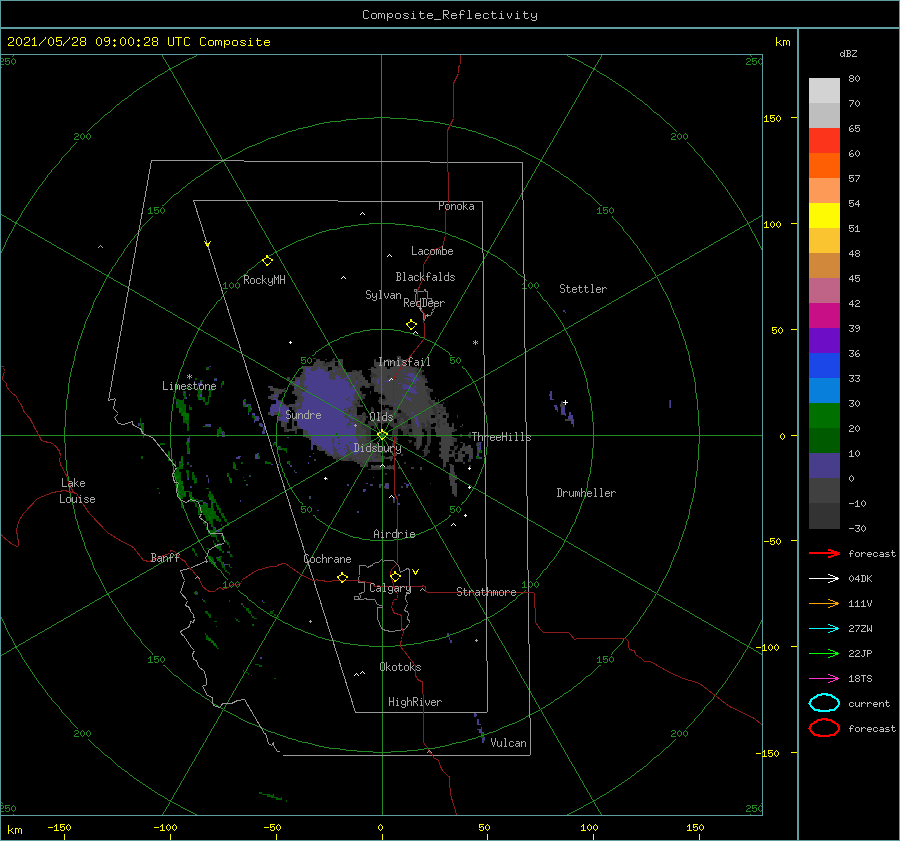Click the Limestone label

[x=189, y=386]
